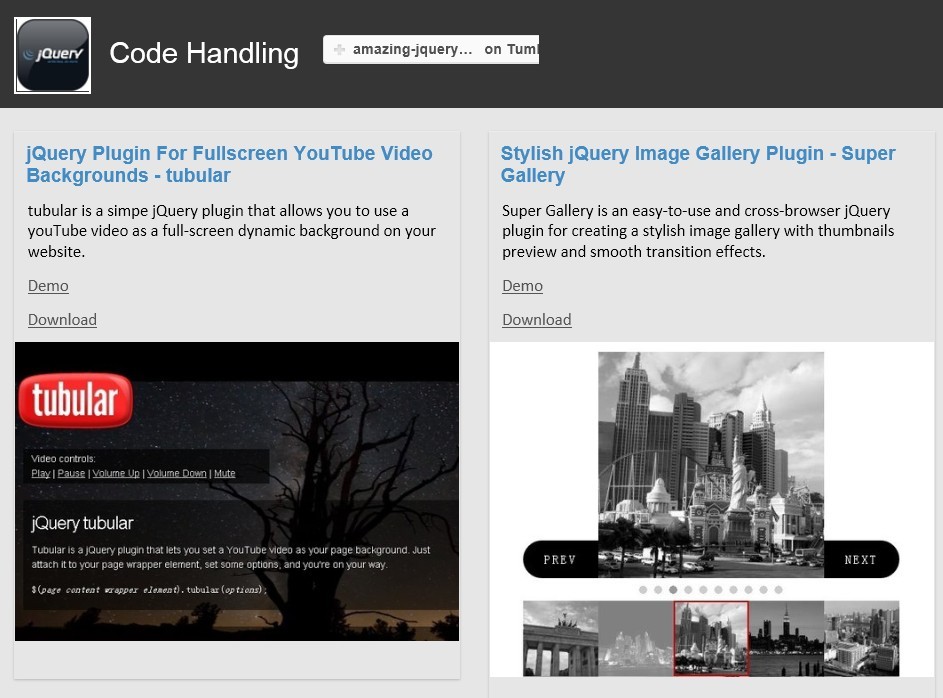
Task: Click the plus icon in the Tumblr follow button
Action: tap(339, 49)
